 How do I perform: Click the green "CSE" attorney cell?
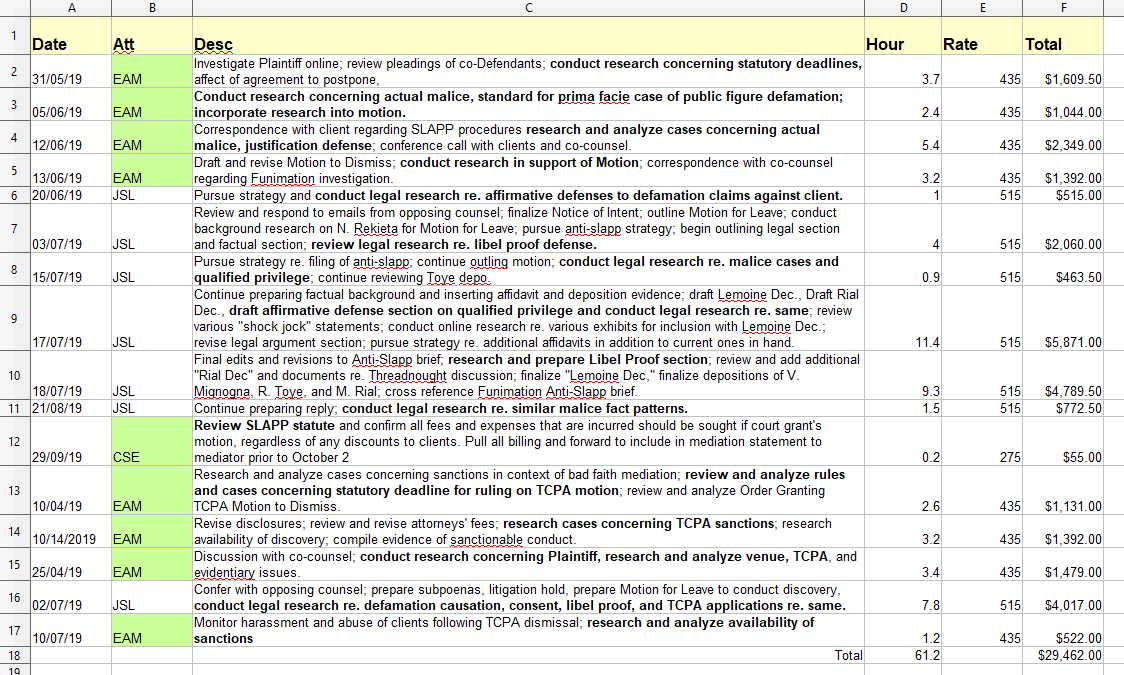pyautogui.click(x=152, y=441)
